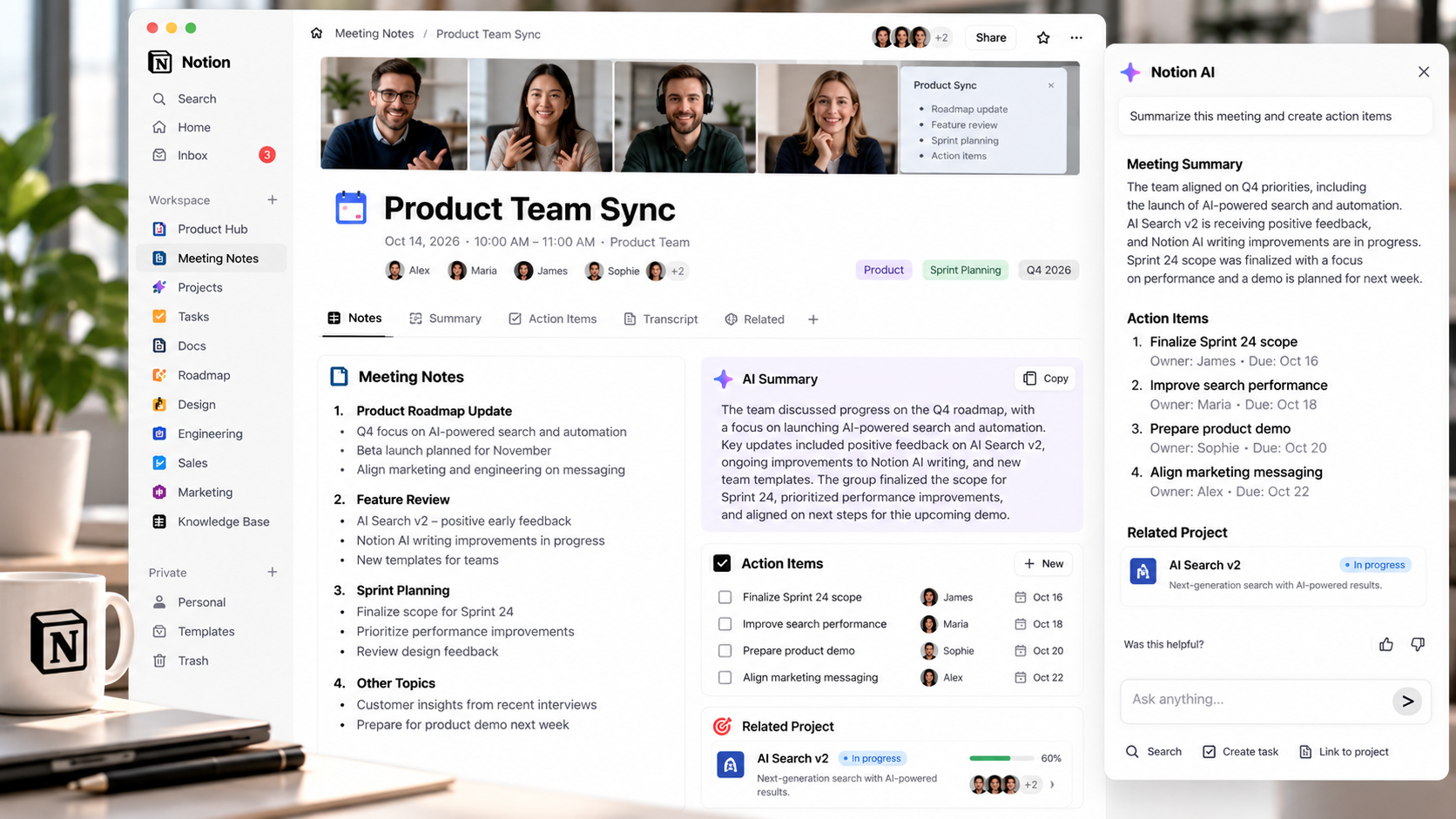Expand the AI Search v2 project chevron

(1053, 784)
